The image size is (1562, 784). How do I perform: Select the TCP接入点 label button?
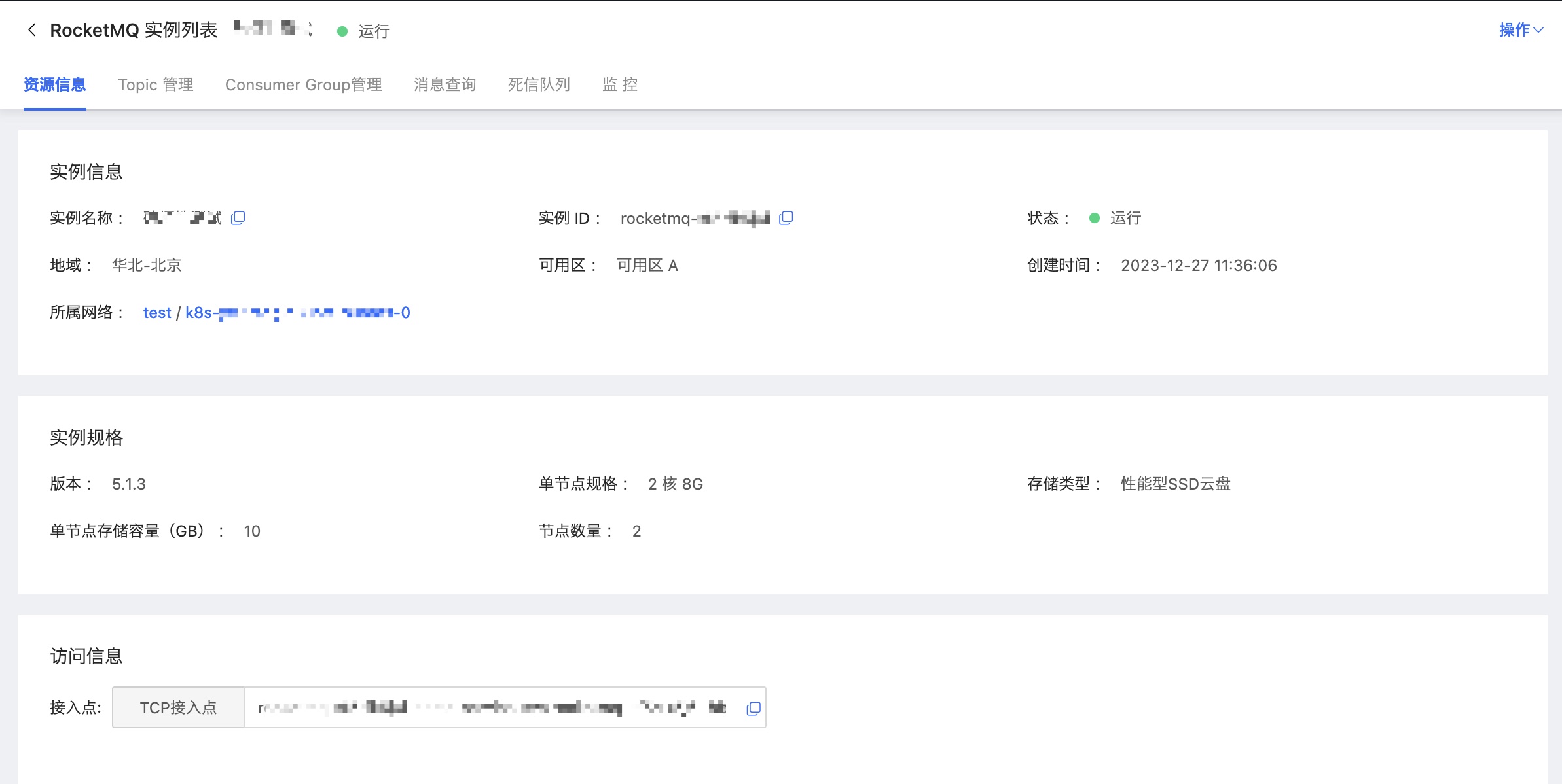(x=178, y=707)
